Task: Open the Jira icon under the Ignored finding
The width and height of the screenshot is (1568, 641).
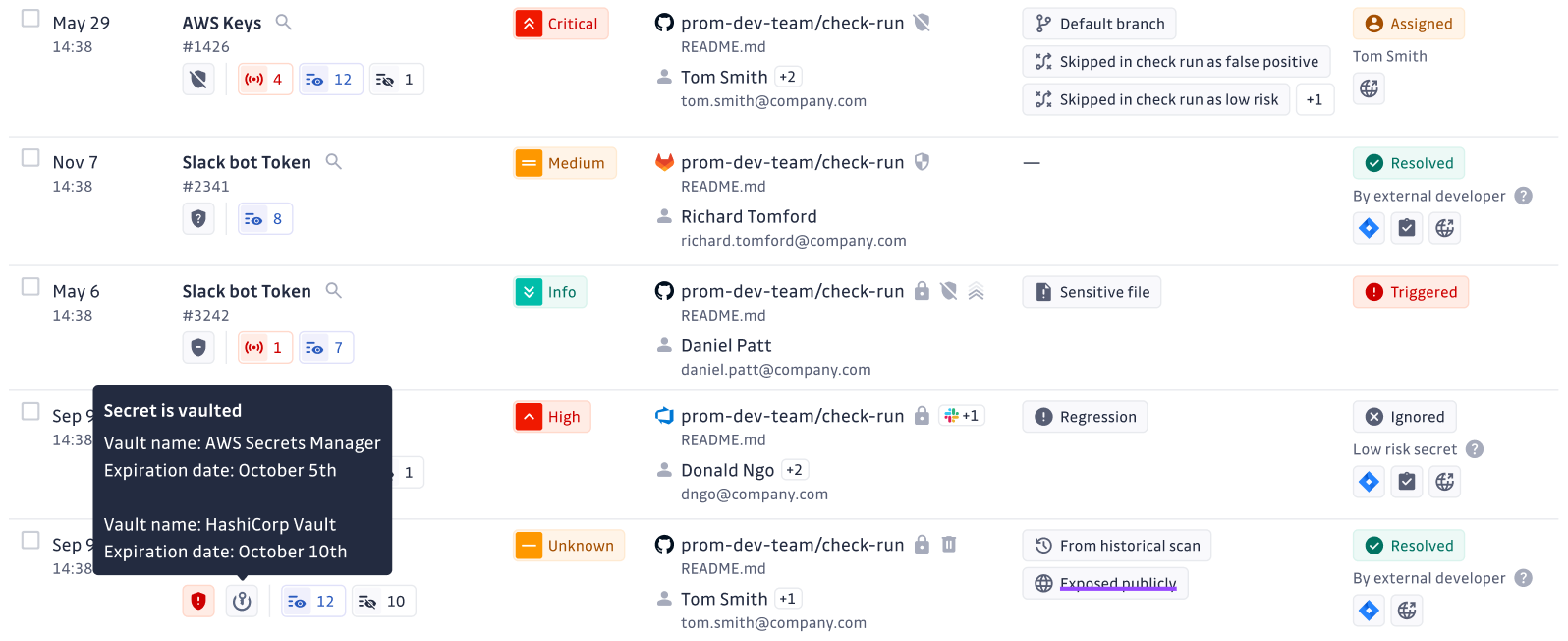Action: (1369, 482)
